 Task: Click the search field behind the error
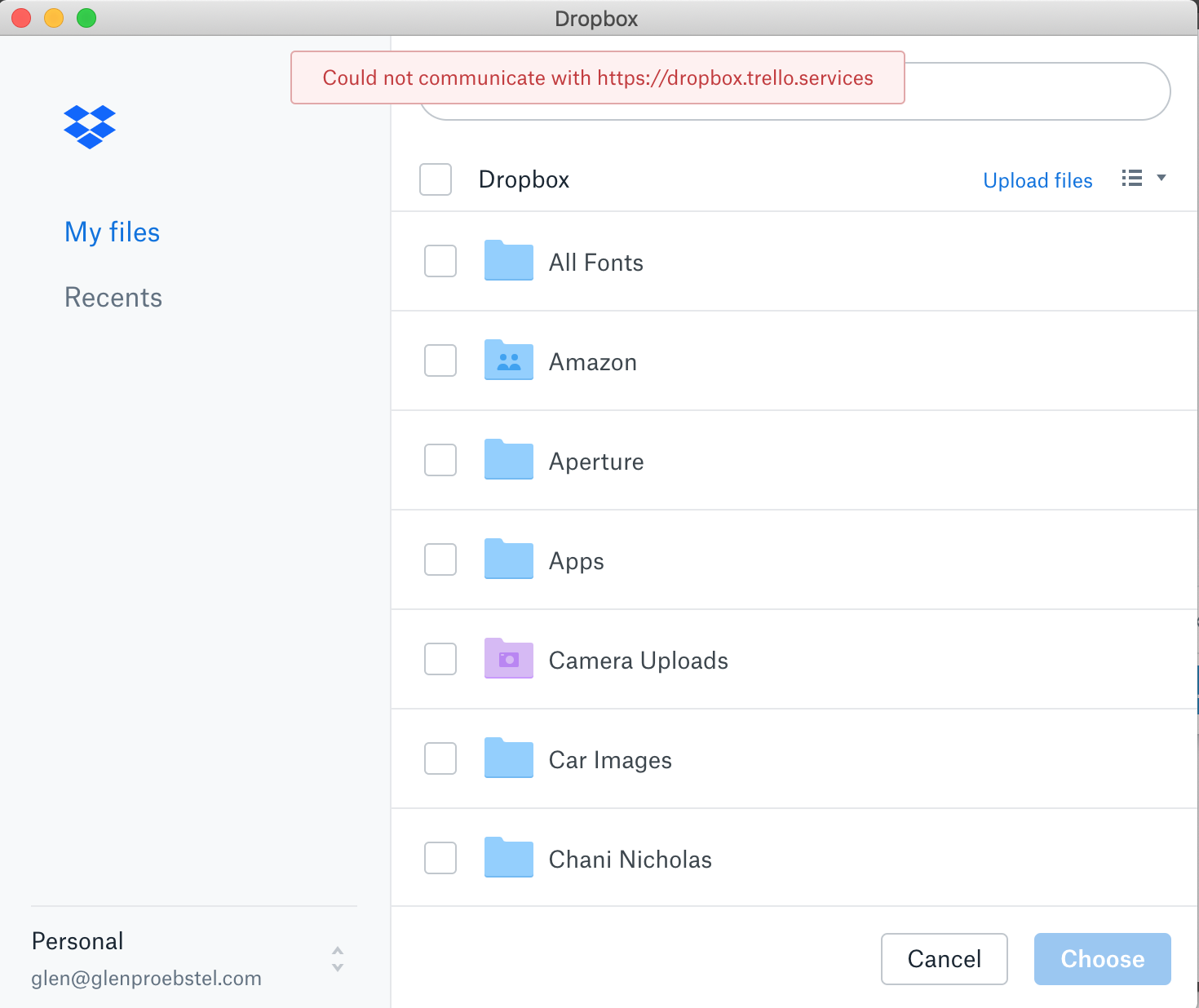point(1038,91)
